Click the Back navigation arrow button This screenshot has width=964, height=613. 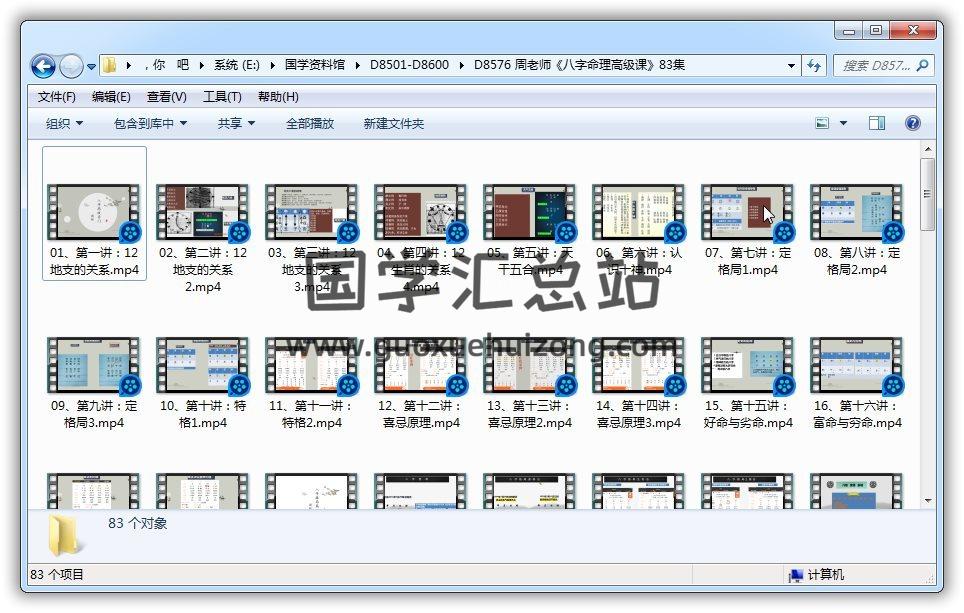[x=43, y=66]
